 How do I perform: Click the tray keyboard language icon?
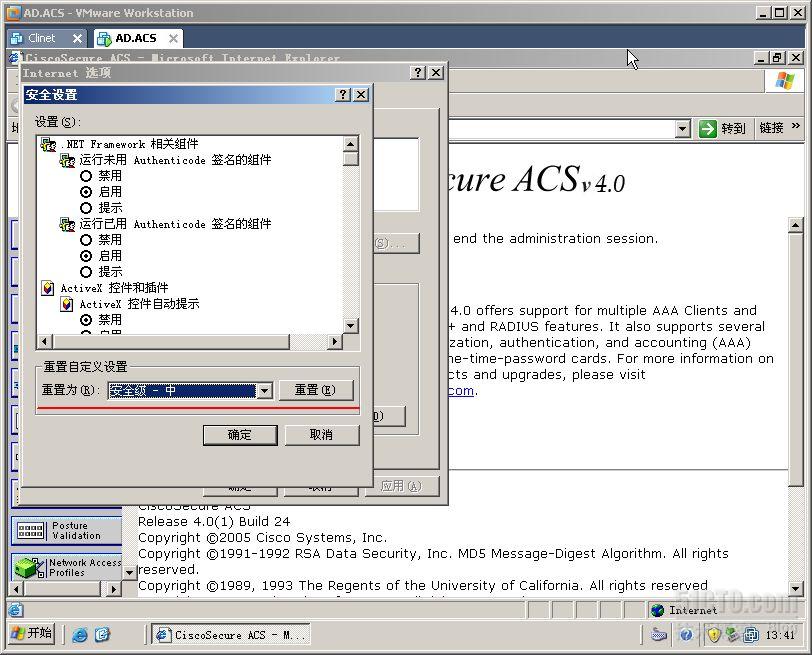click(659, 635)
